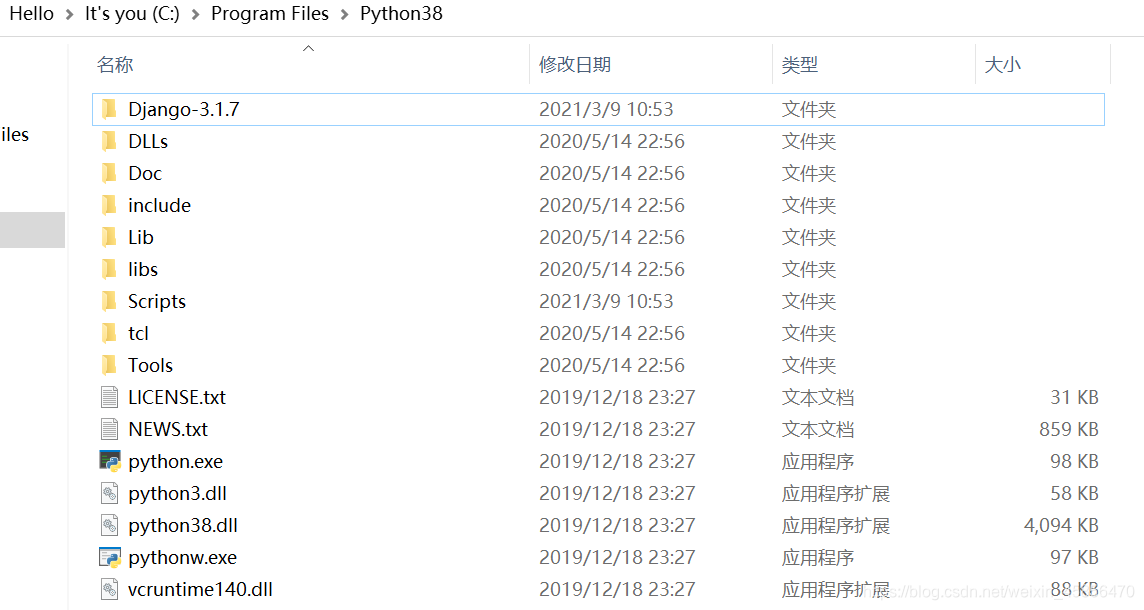The image size is (1144, 610).
Task: Select the include folder icon
Action: [x=109, y=206]
